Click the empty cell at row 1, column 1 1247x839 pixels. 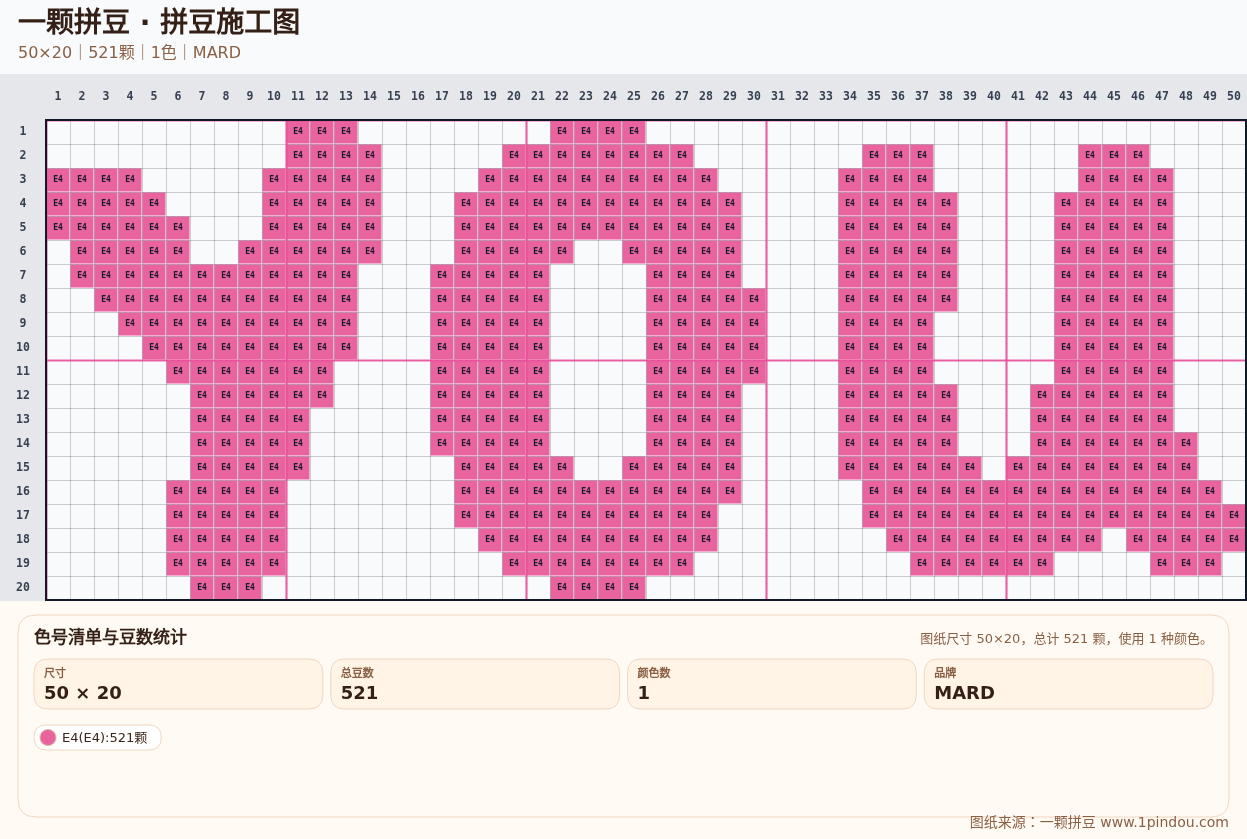point(58,131)
